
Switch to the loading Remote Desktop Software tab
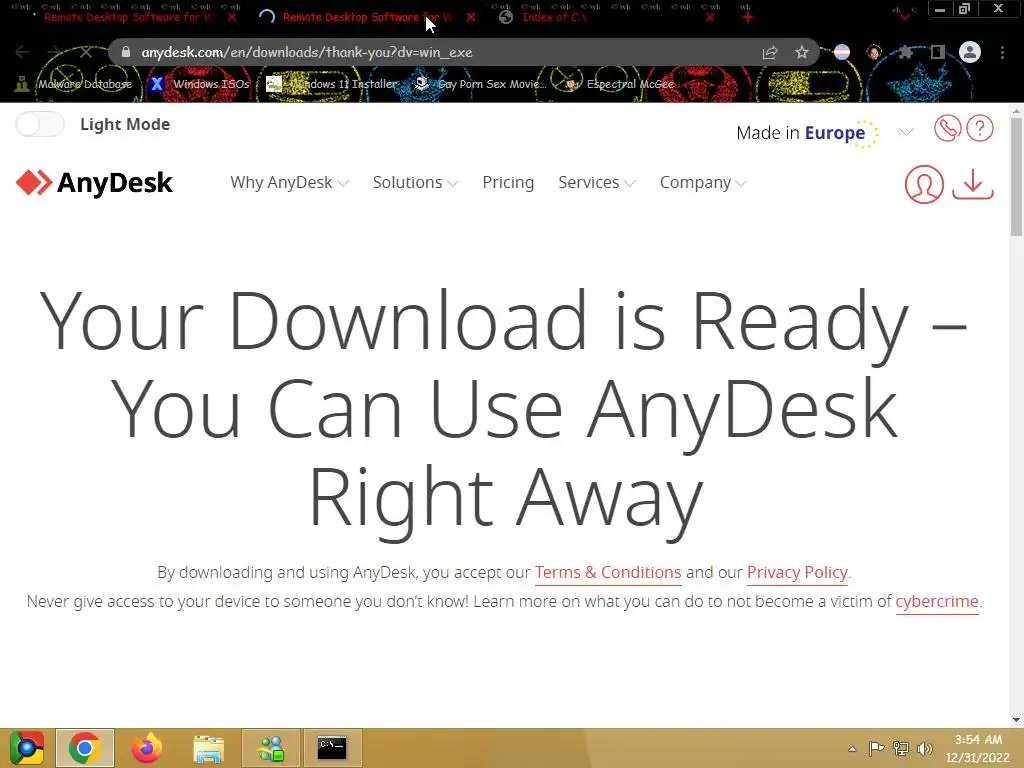[x=366, y=18]
